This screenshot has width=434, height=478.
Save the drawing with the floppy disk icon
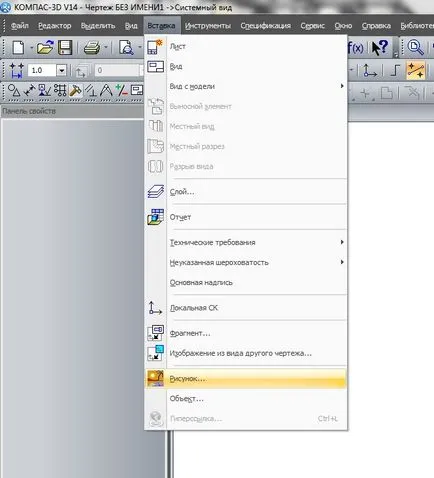65,47
